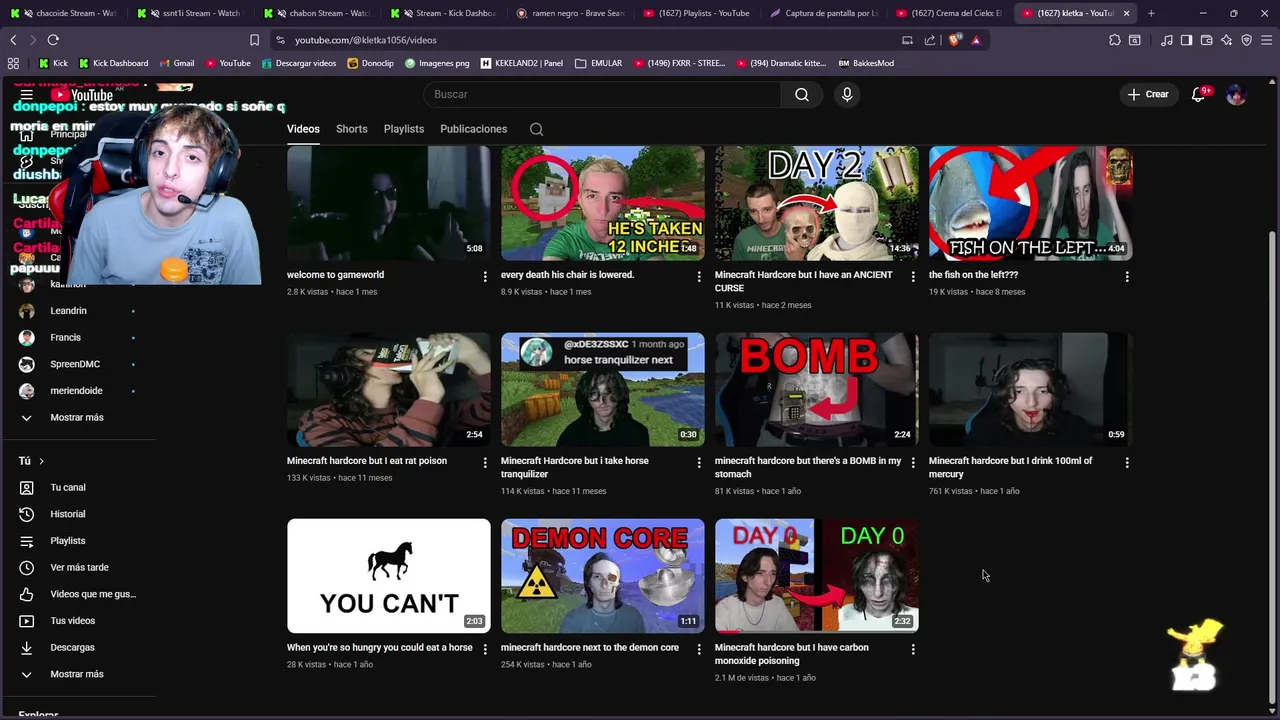
Task: Open the BakkesMod bookmark
Action: pos(866,63)
